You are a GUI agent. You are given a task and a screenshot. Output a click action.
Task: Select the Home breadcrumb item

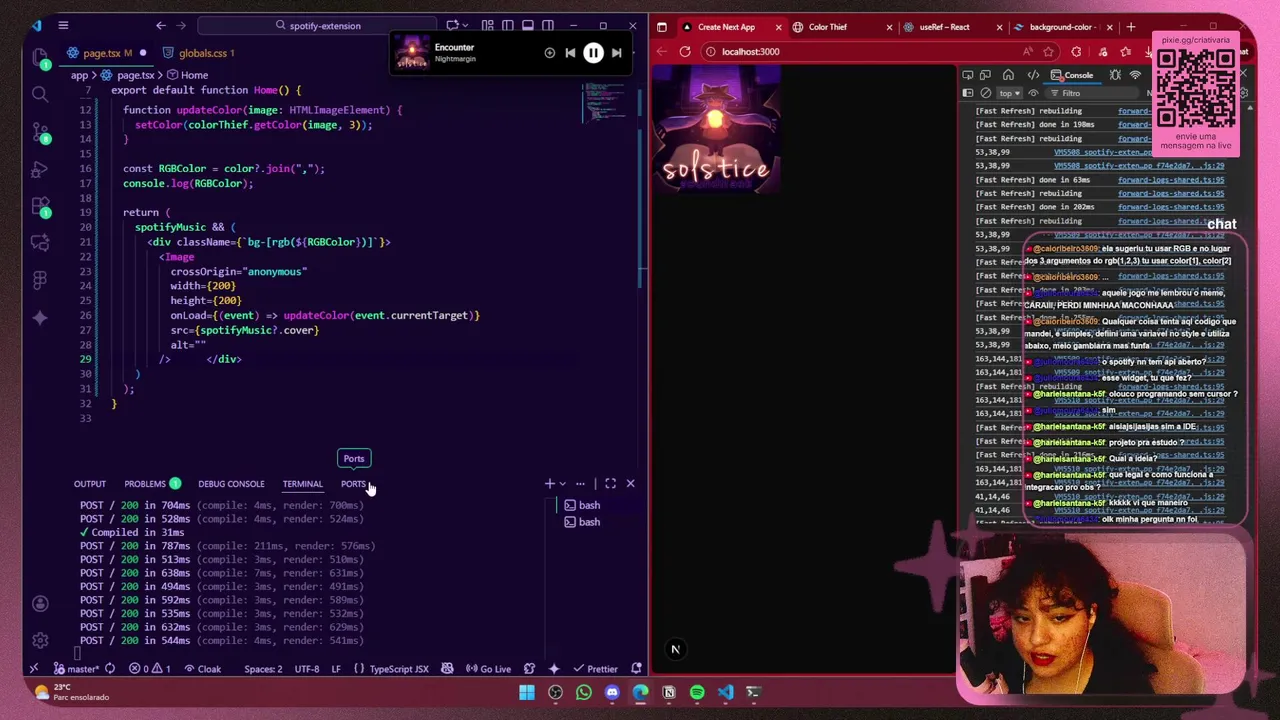pos(188,75)
